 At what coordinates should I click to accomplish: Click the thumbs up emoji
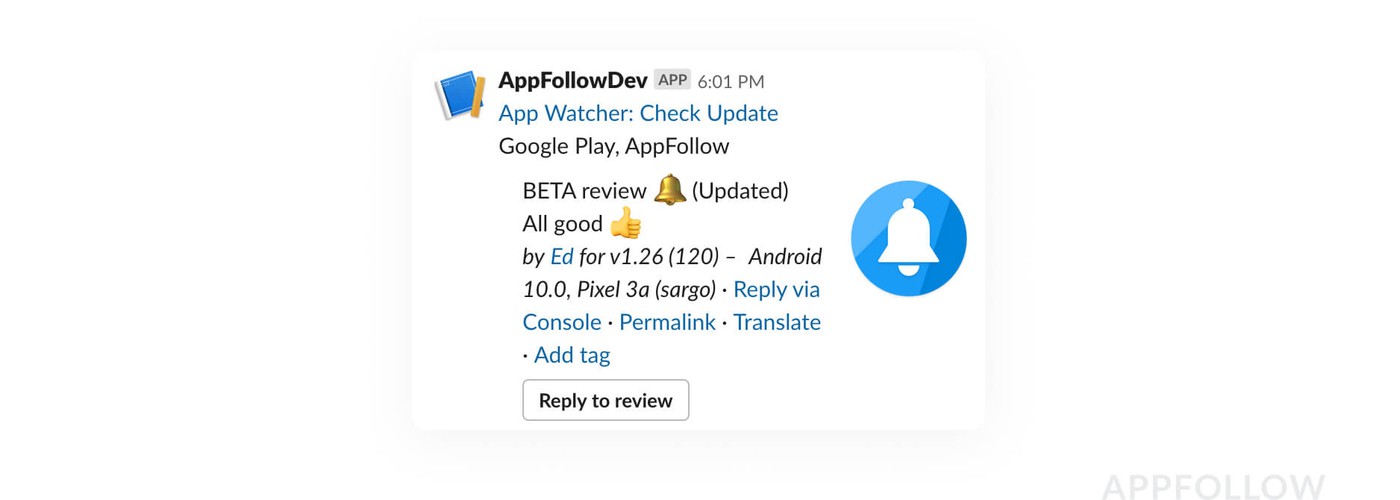[625, 223]
